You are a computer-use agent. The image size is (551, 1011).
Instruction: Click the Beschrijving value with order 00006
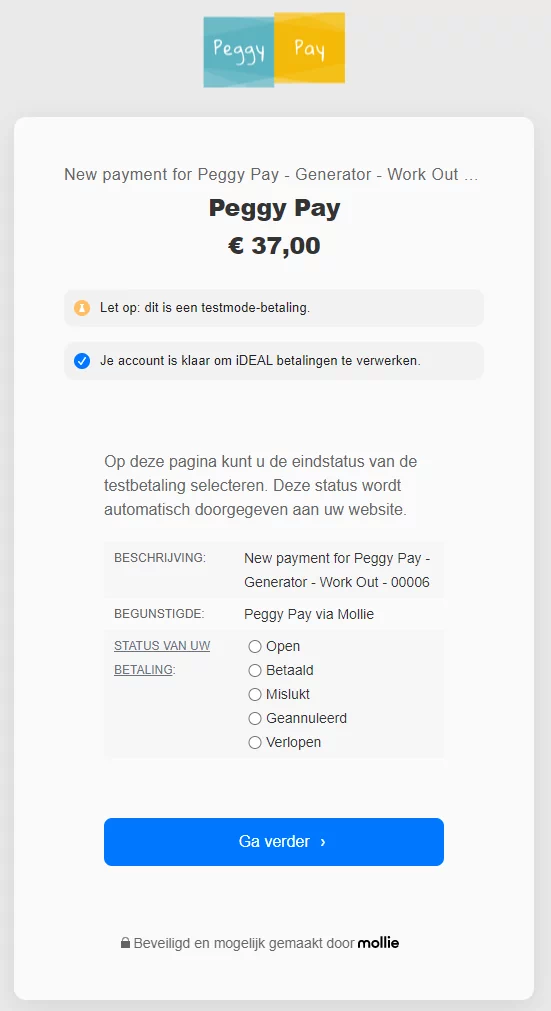pyautogui.click(x=337, y=570)
